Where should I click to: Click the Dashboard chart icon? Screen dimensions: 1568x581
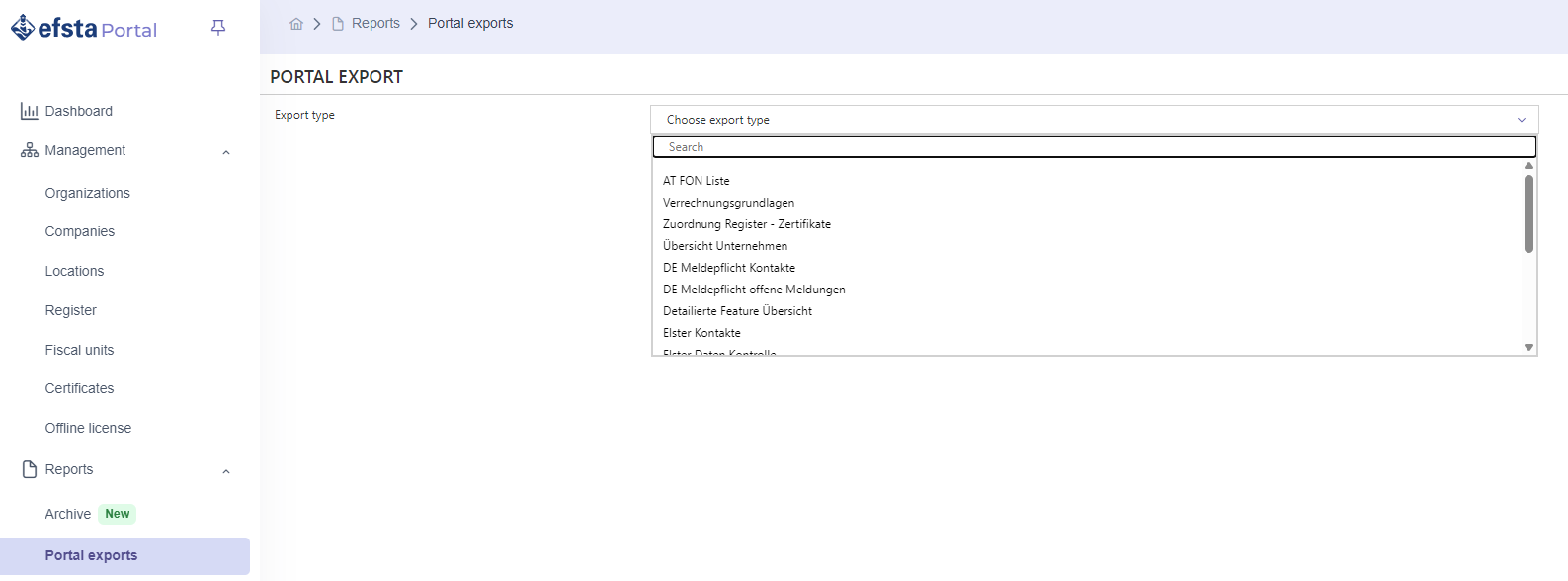pos(30,111)
